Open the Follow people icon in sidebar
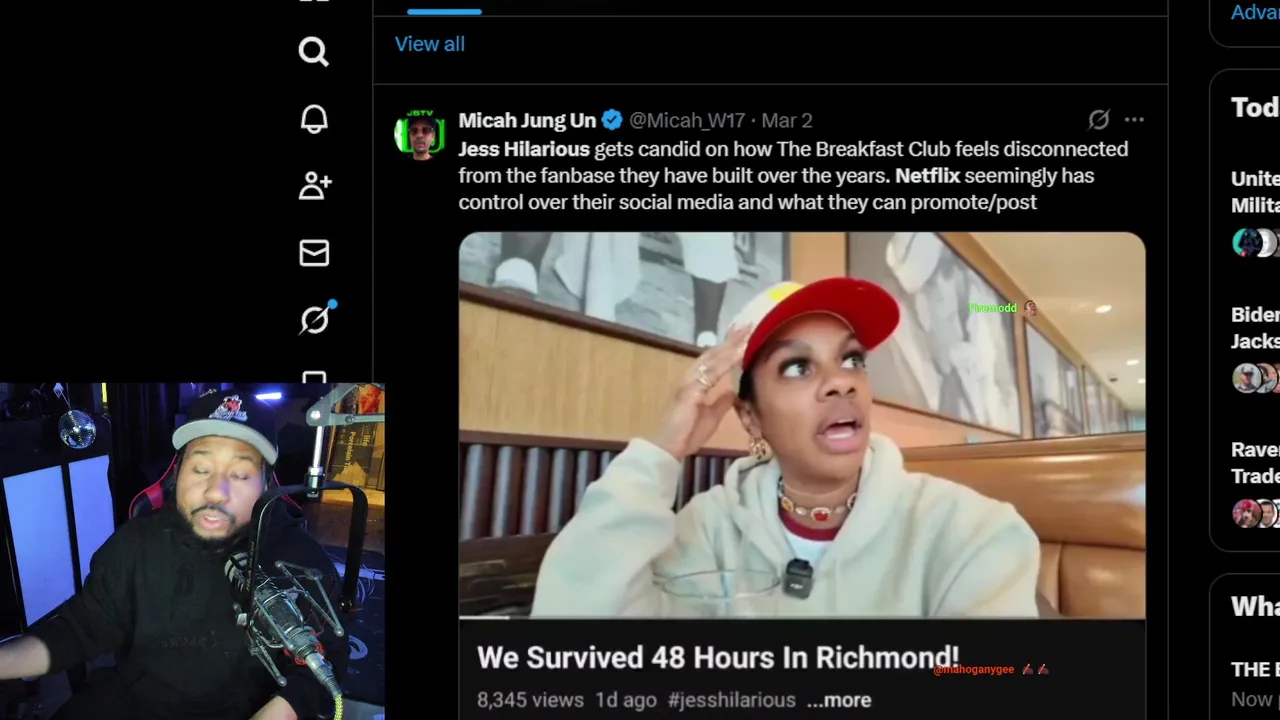Viewport: 1280px width, 720px height. [x=314, y=185]
